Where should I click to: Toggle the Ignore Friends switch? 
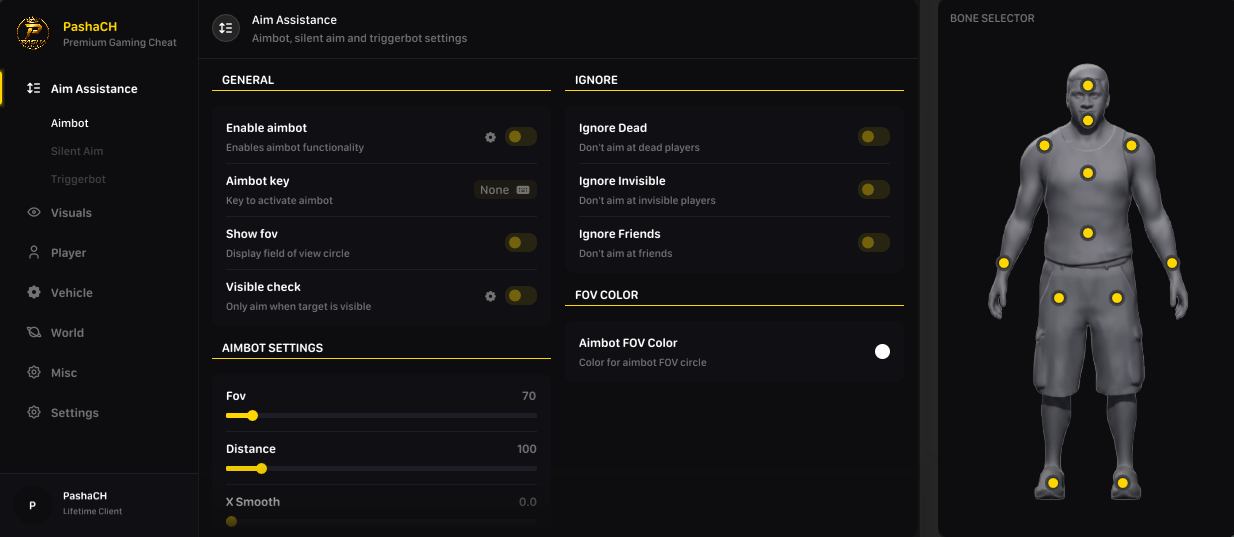[x=874, y=243]
